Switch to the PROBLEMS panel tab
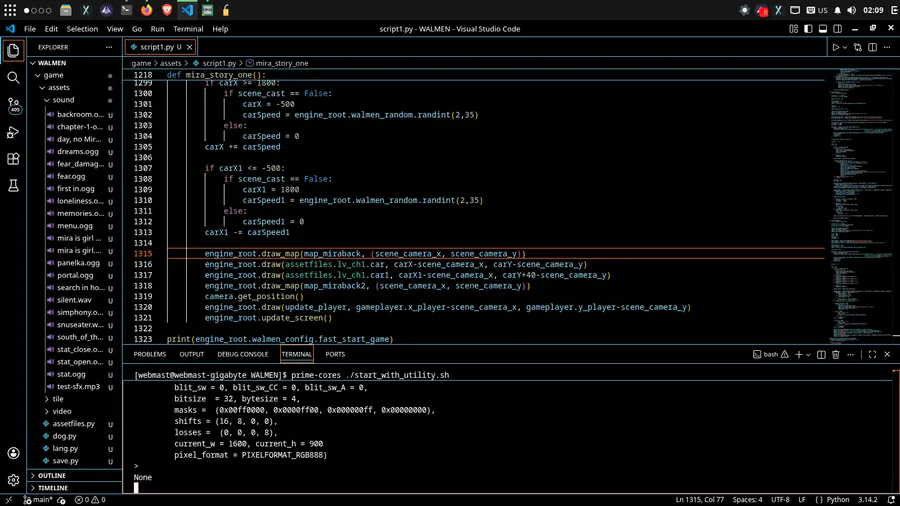 [x=150, y=355]
